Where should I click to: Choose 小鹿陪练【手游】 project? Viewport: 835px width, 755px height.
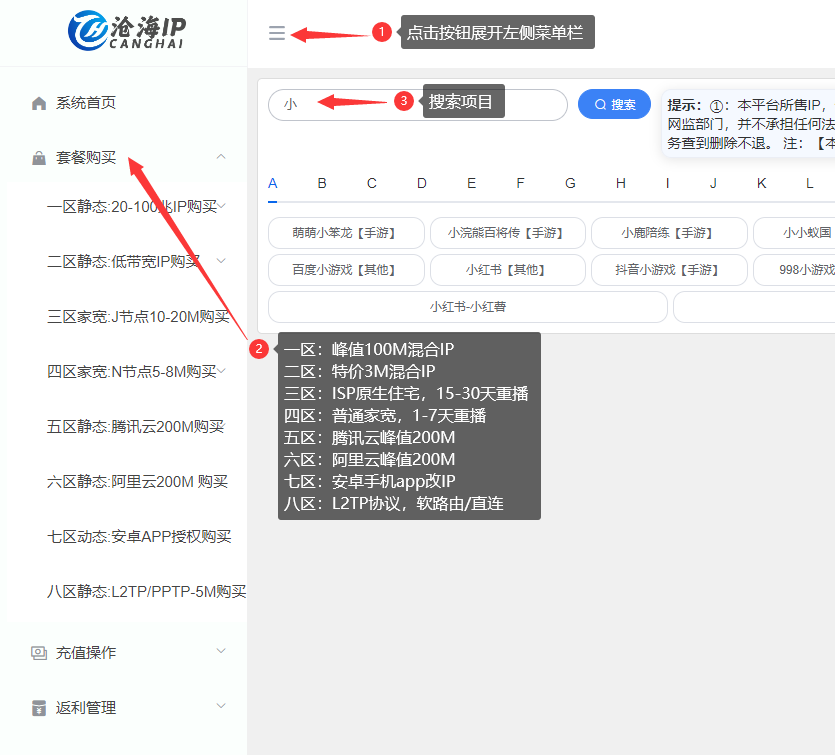[x=669, y=233]
